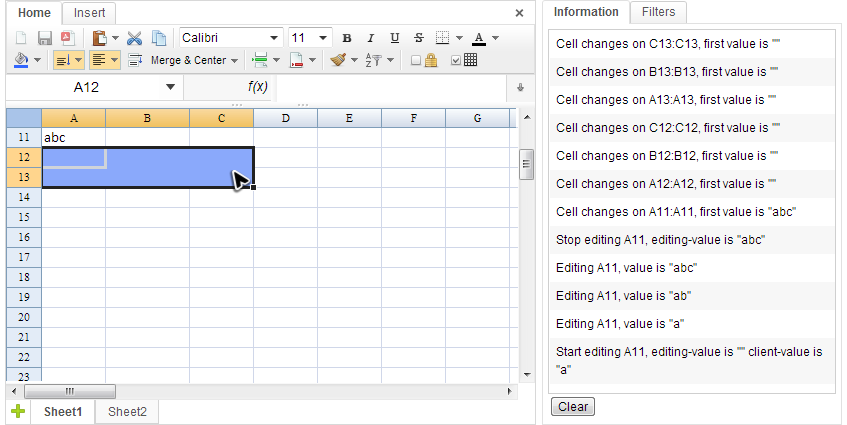
Task: Select column E header
Action: pos(349,118)
